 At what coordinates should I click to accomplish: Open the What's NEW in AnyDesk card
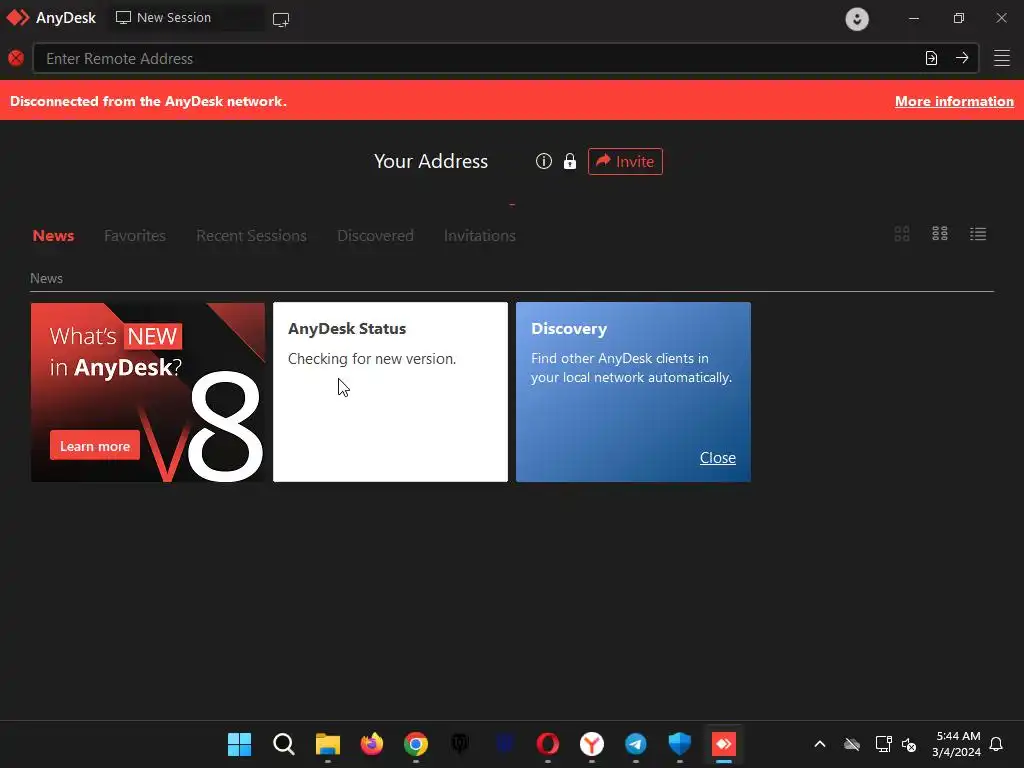tap(148, 392)
